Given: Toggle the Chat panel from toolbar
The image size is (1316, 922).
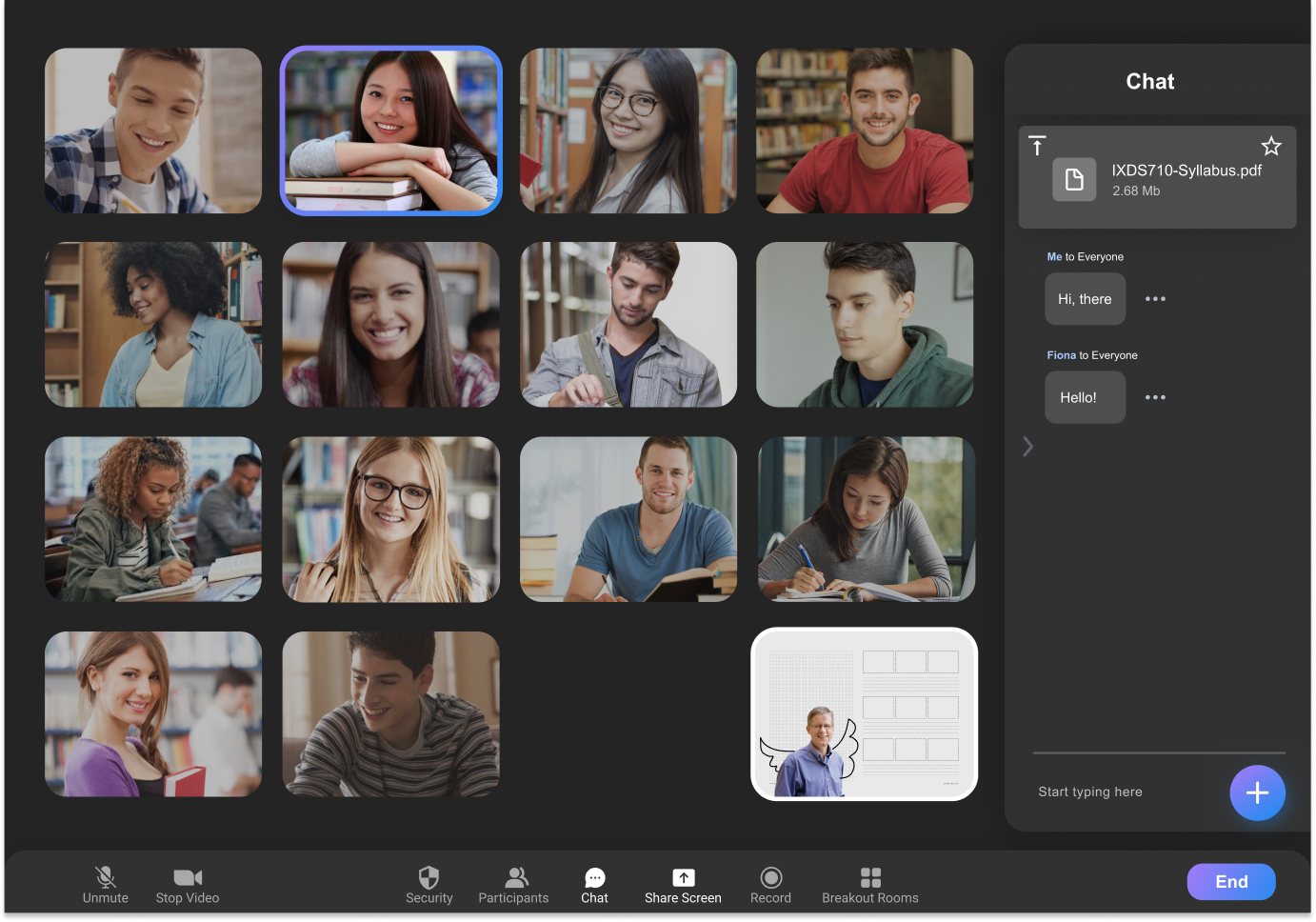Looking at the screenshot, I should point(594,877).
